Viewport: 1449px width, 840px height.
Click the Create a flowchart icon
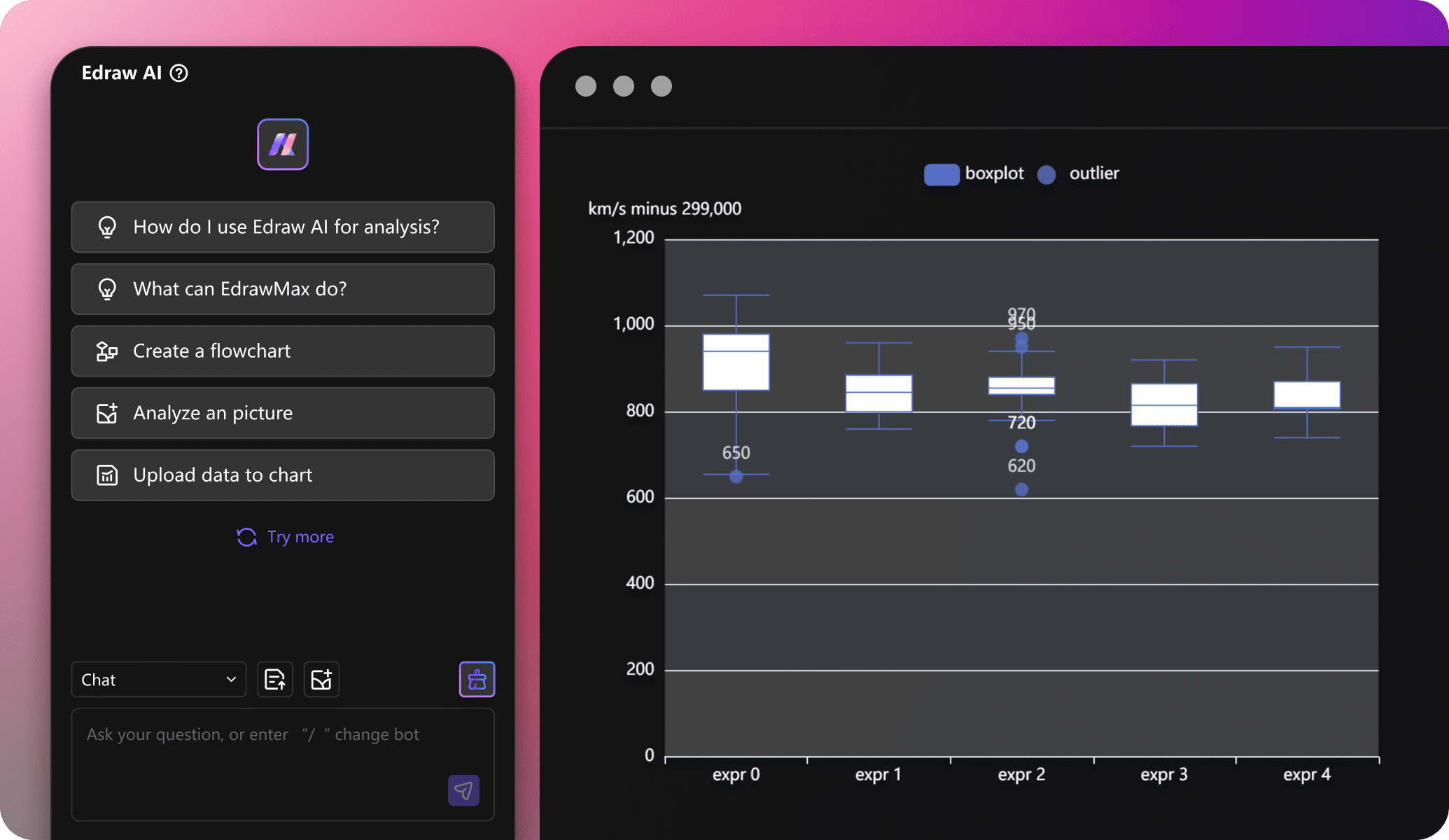pyautogui.click(x=108, y=350)
